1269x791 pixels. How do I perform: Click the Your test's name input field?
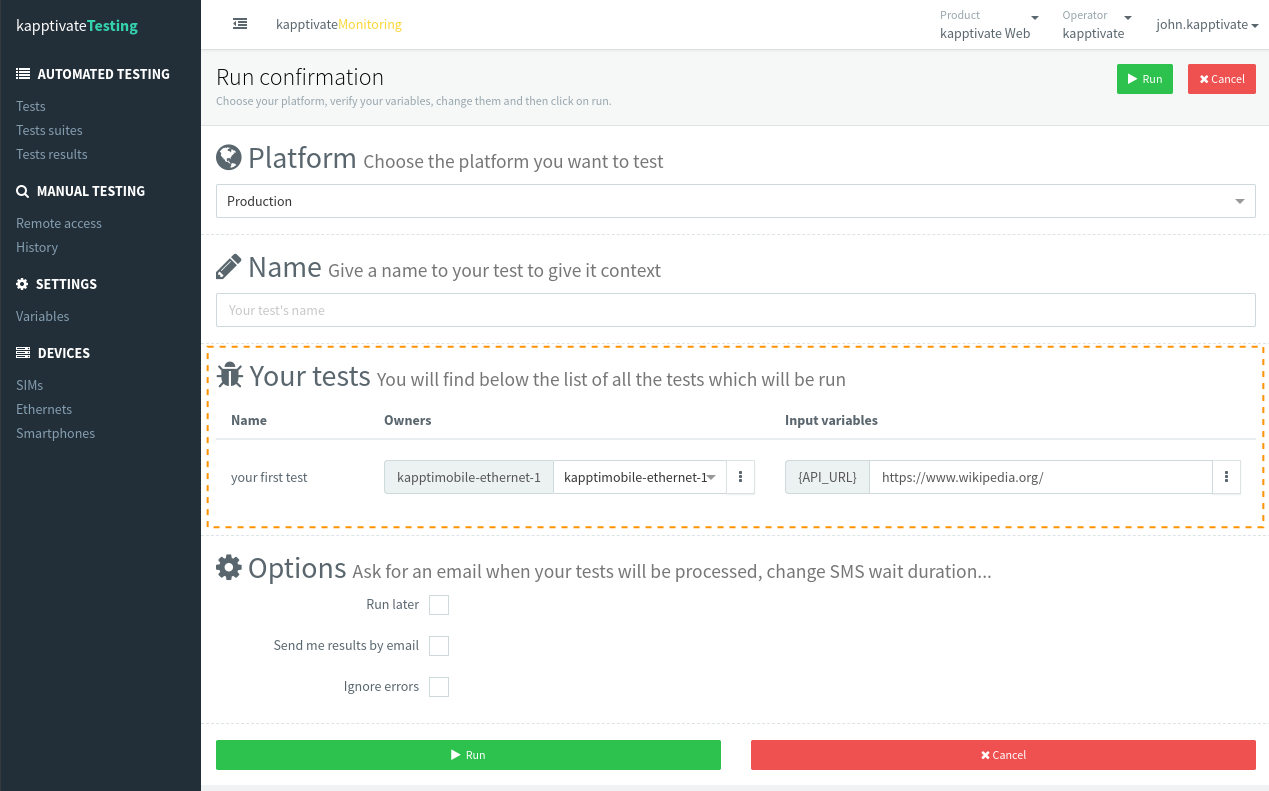(x=735, y=310)
